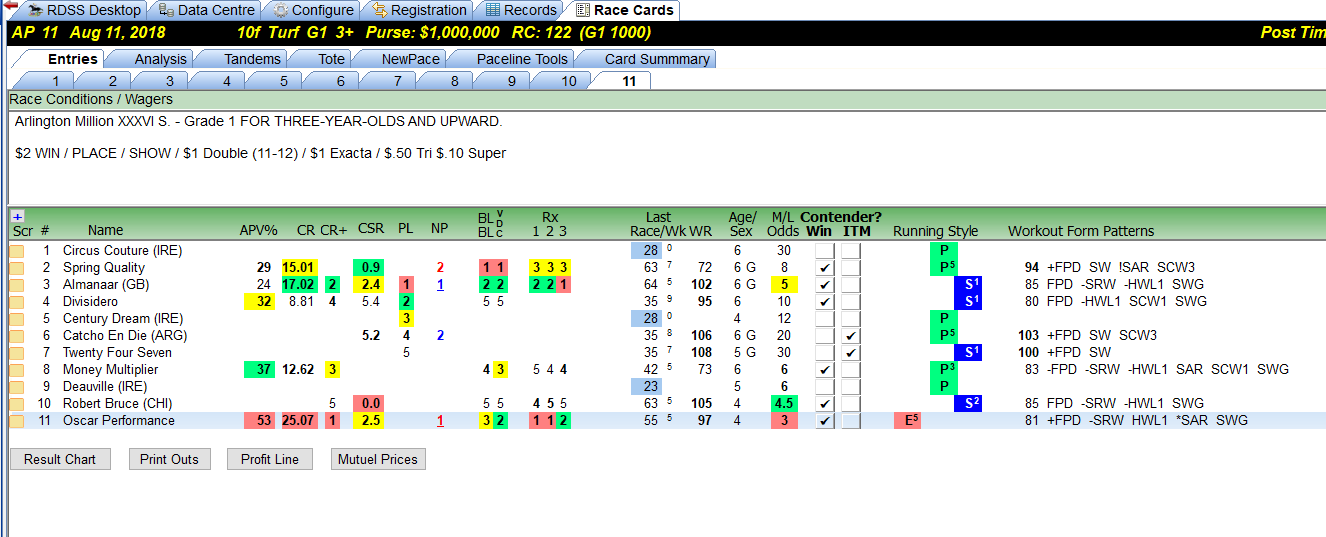Uncheck Win contender for Robert Bruce
This screenshot has width=1326, height=537.
[x=824, y=404]
